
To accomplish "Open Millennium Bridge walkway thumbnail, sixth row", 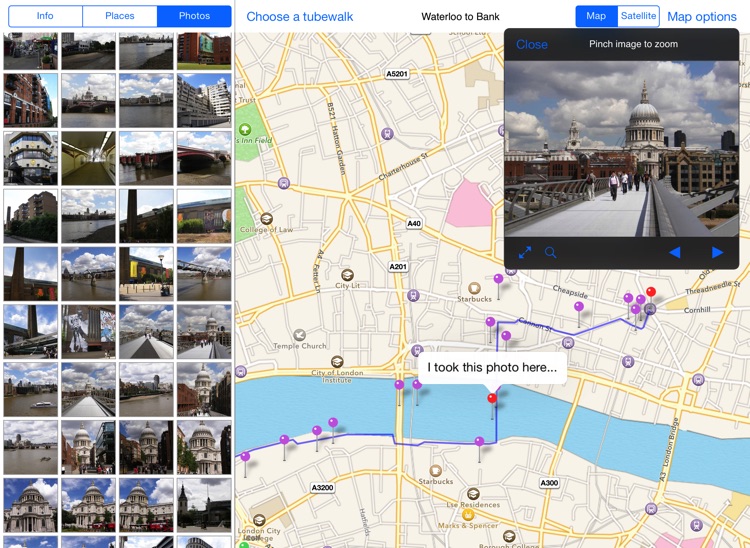I will click(146, 332).
